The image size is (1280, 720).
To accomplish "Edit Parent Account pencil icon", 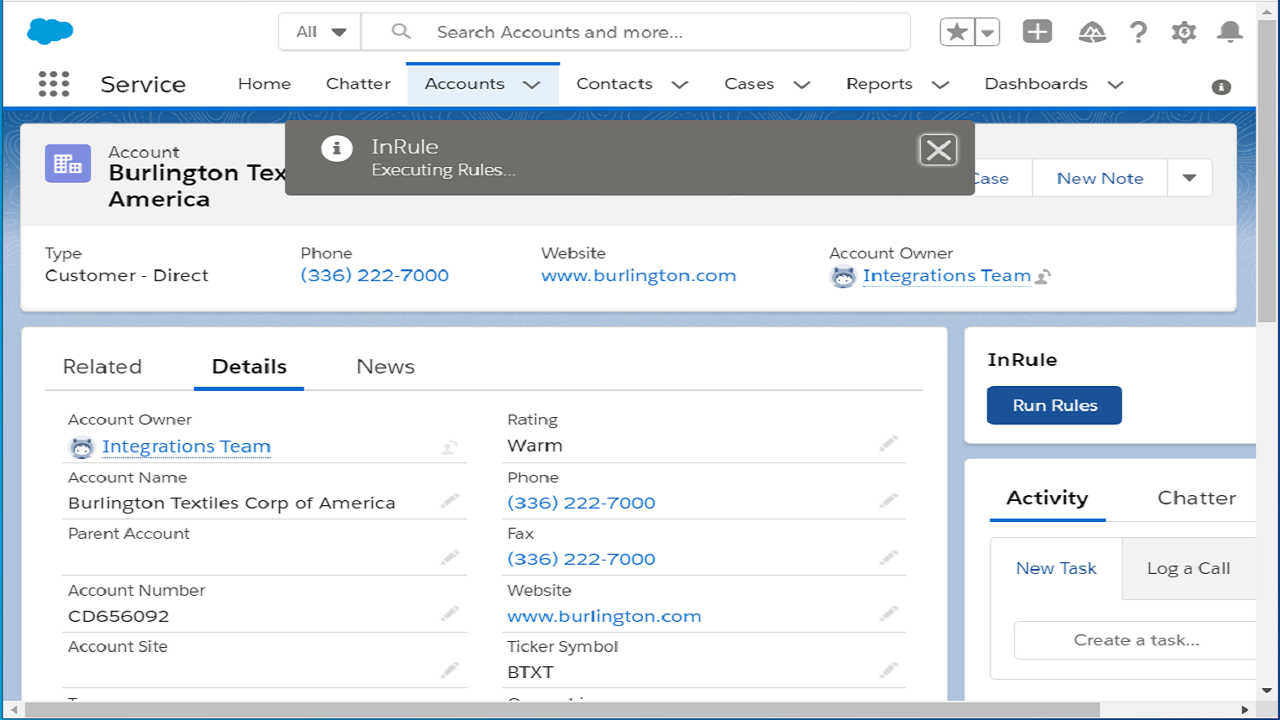I will coord(450,557).
